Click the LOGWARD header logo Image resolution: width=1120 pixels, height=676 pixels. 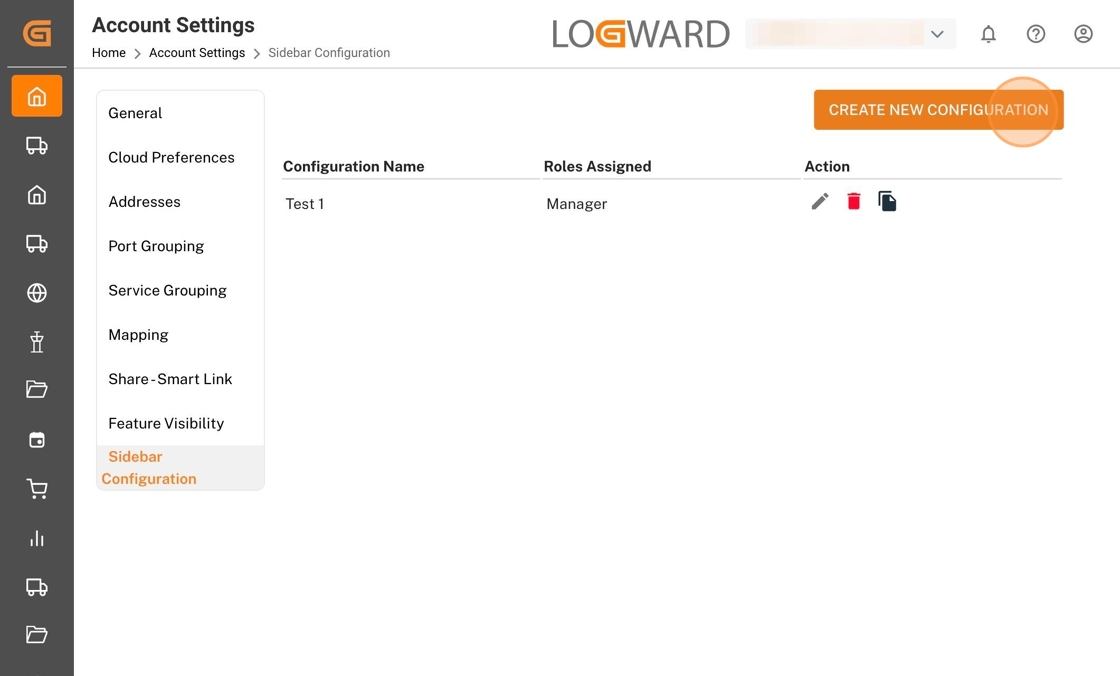(x=641, y=34)
